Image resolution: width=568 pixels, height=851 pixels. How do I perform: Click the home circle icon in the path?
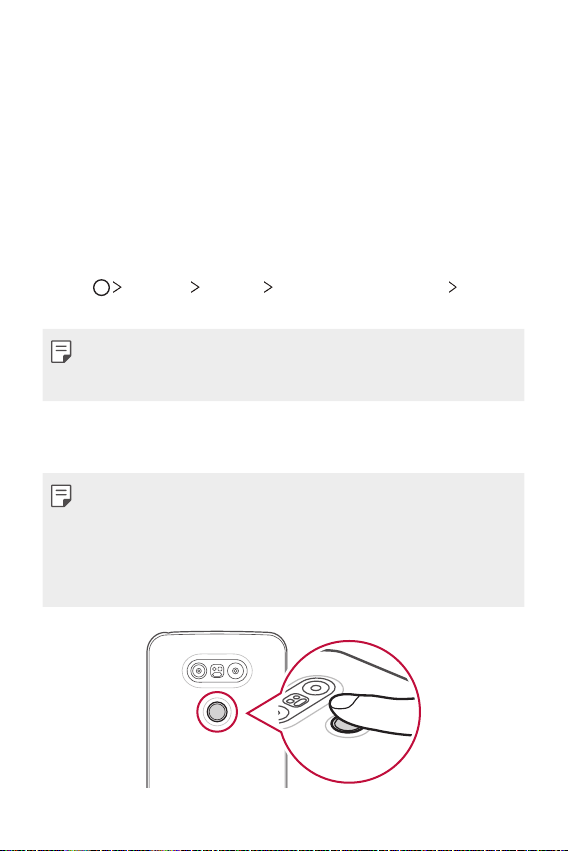point(101,288)
